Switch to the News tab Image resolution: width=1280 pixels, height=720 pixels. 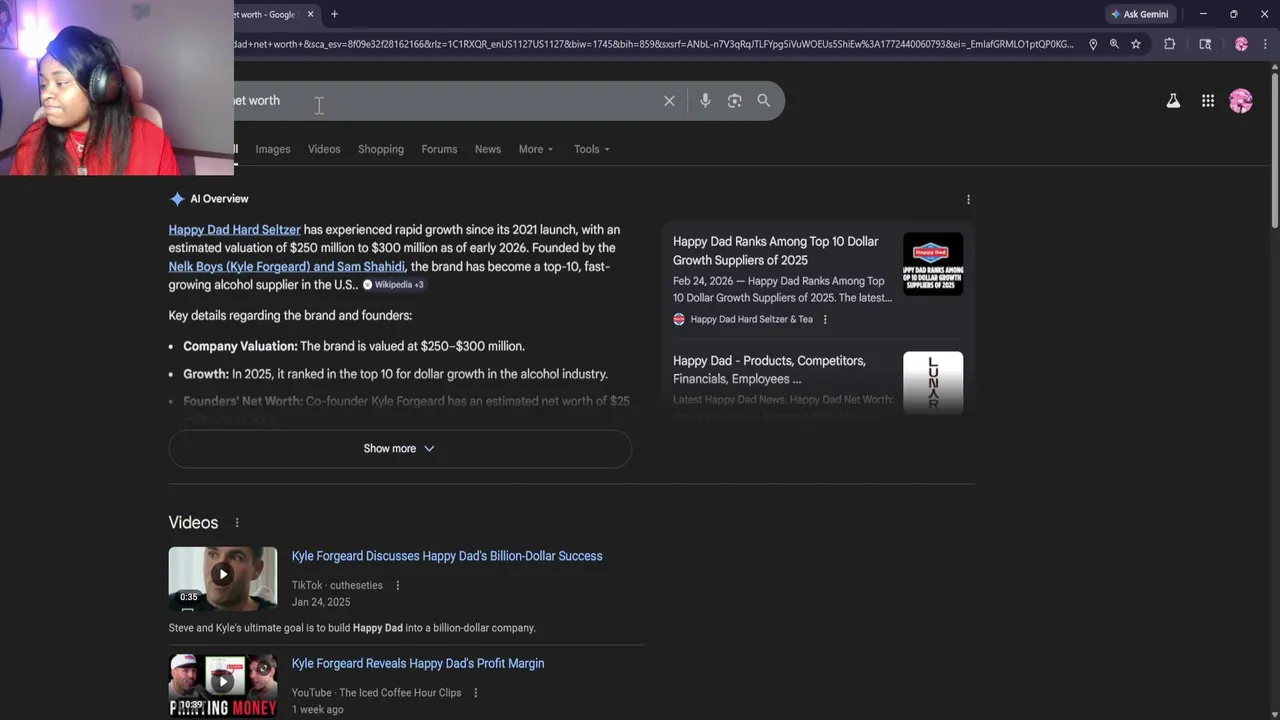(488, 149)
